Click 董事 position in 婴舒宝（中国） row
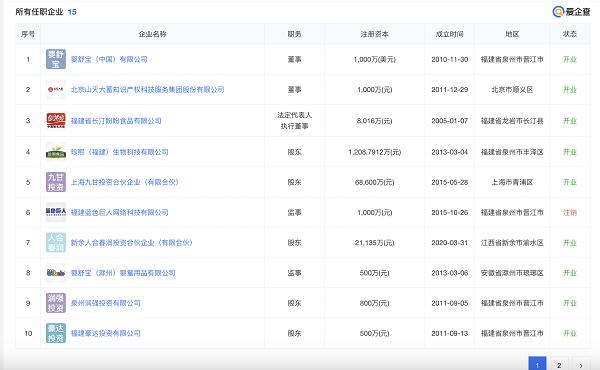Screen dimensions: 600x370 click(294, 59)
